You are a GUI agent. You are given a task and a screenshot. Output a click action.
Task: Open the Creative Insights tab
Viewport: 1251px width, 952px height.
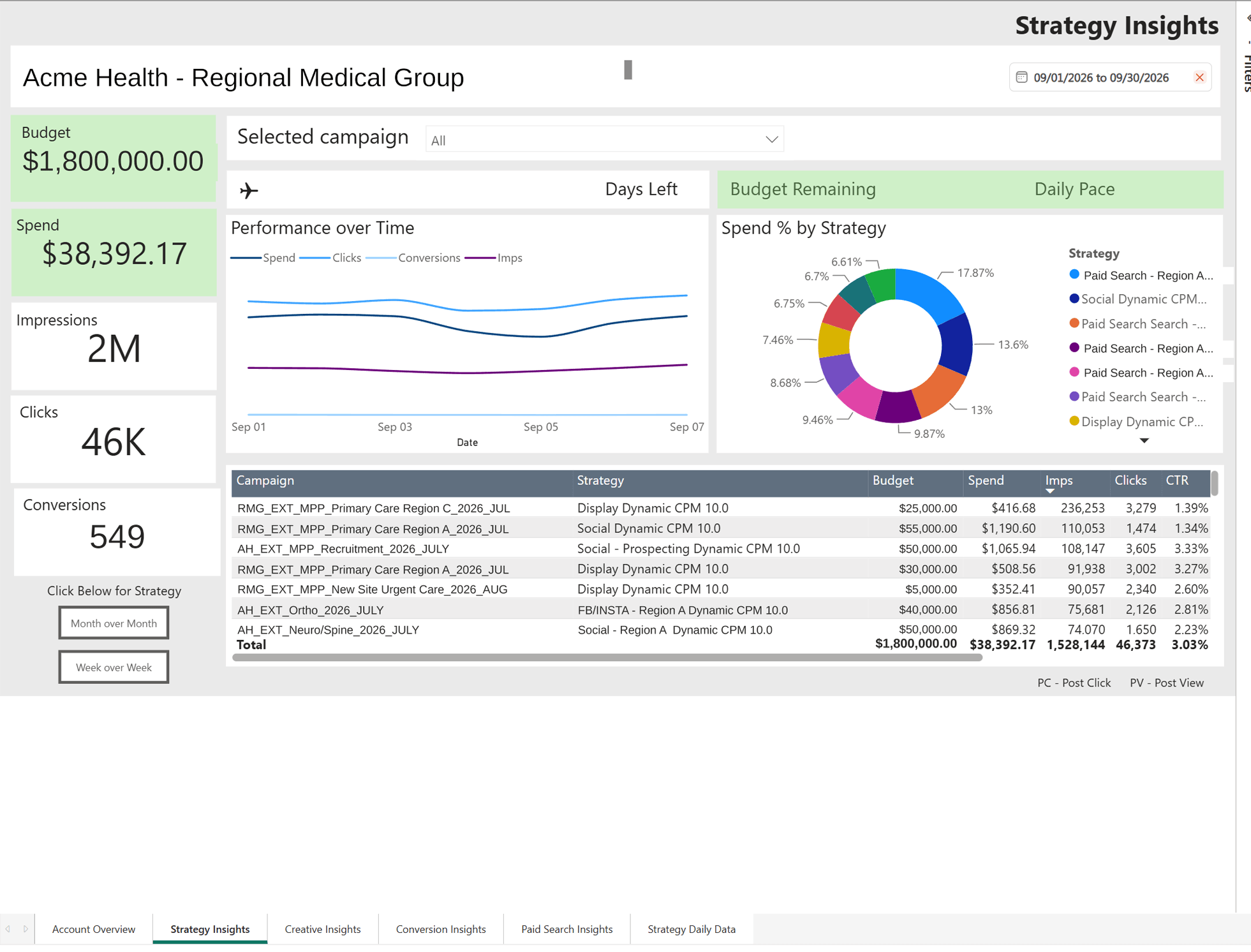[323, 928]
